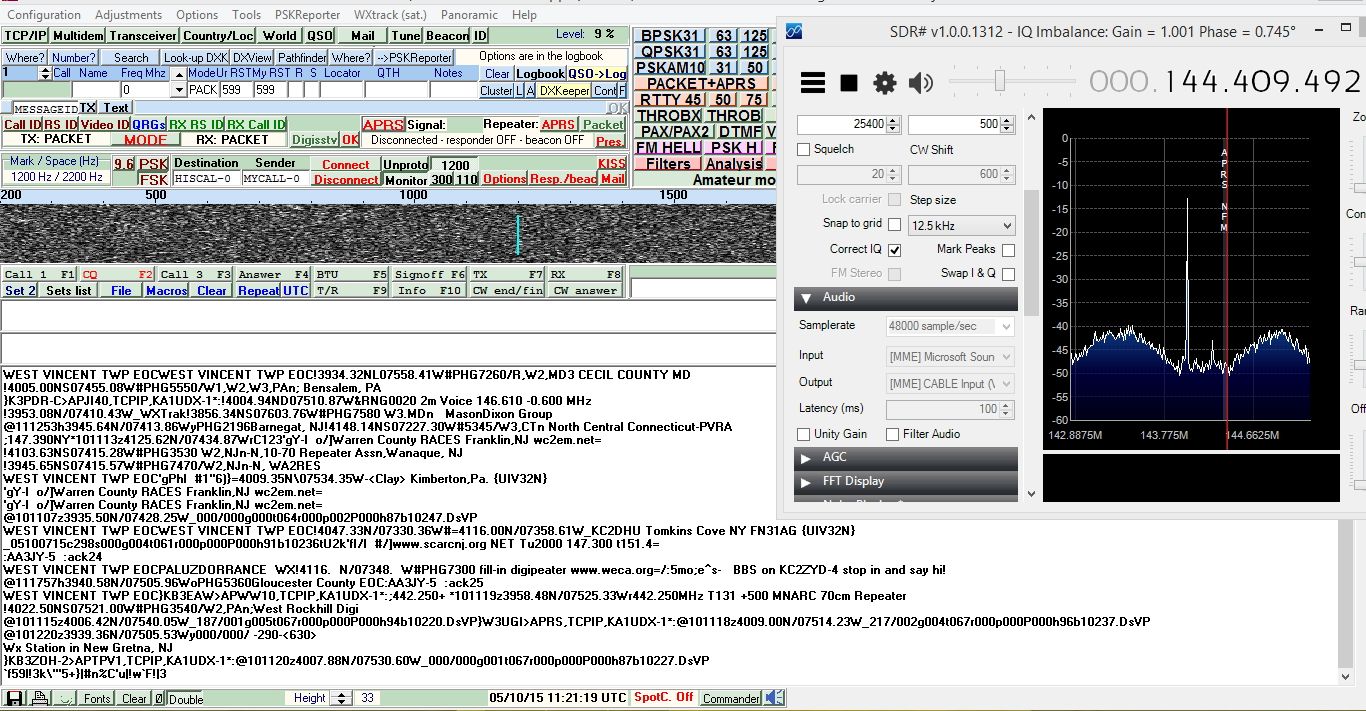Screen dimensions: 1366x711
Task: Select 110 baud rate button
Action: click(x=467, y=180)
